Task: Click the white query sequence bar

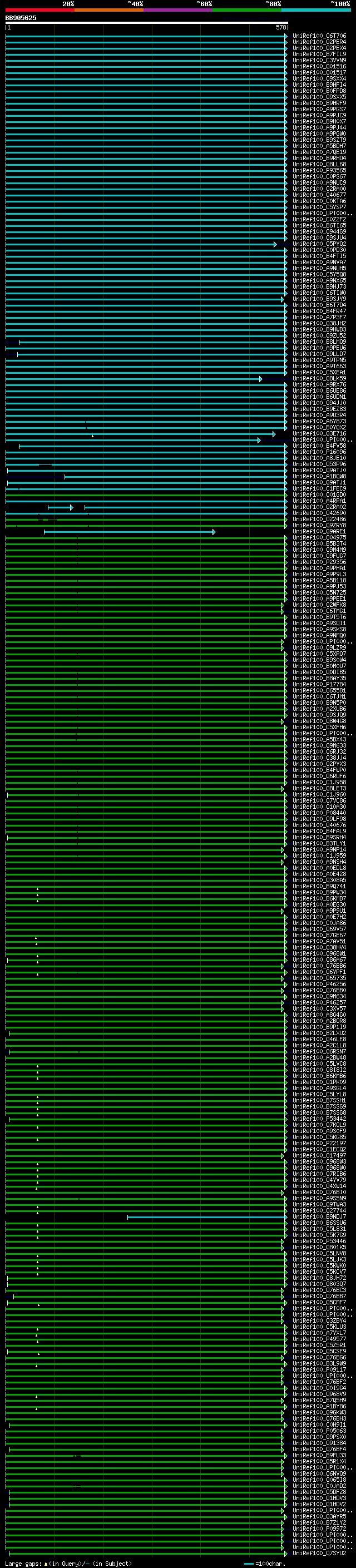Action: (x=147, y=22)
